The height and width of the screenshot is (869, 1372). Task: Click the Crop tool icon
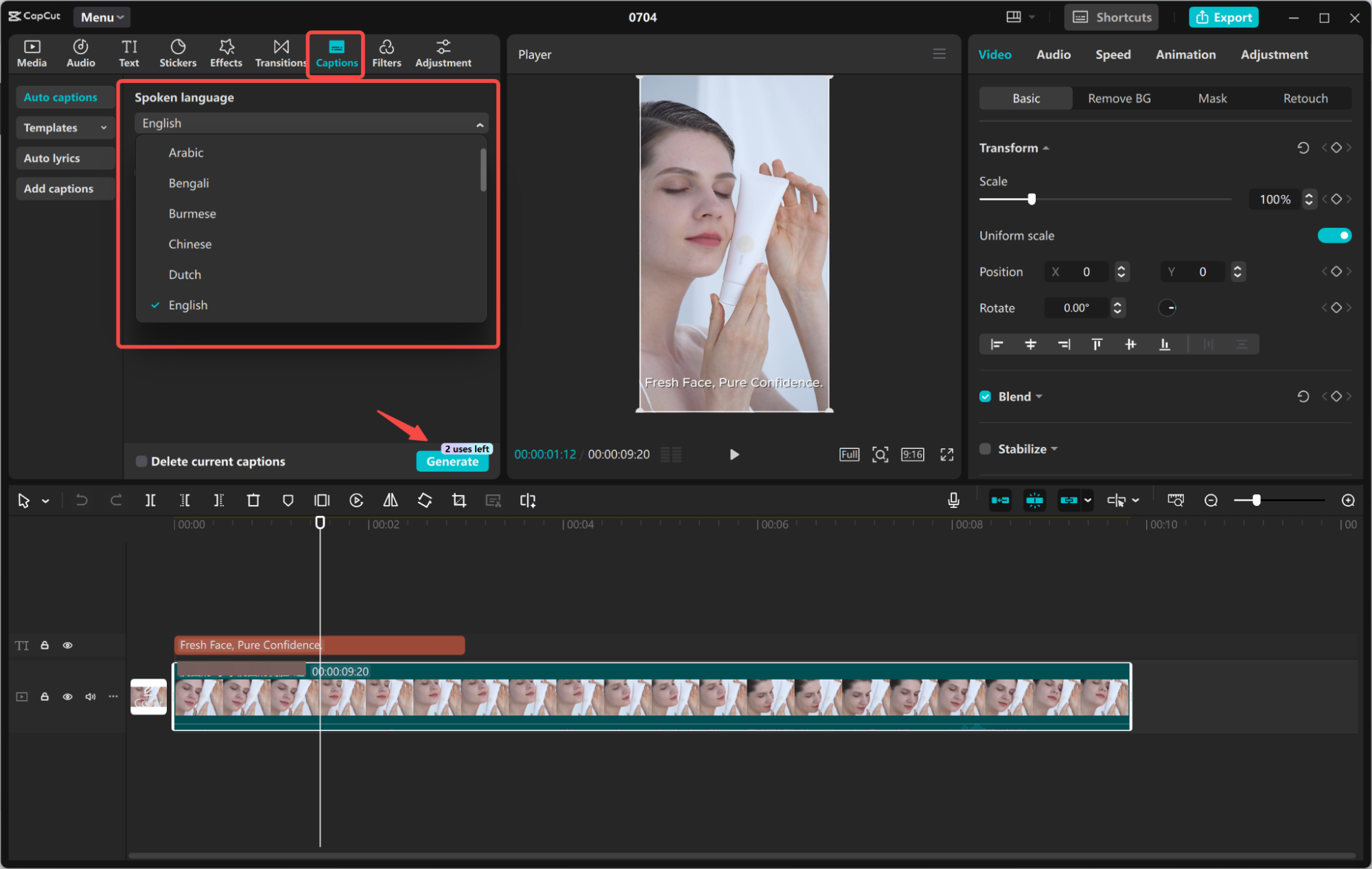[x=459, y=500]
